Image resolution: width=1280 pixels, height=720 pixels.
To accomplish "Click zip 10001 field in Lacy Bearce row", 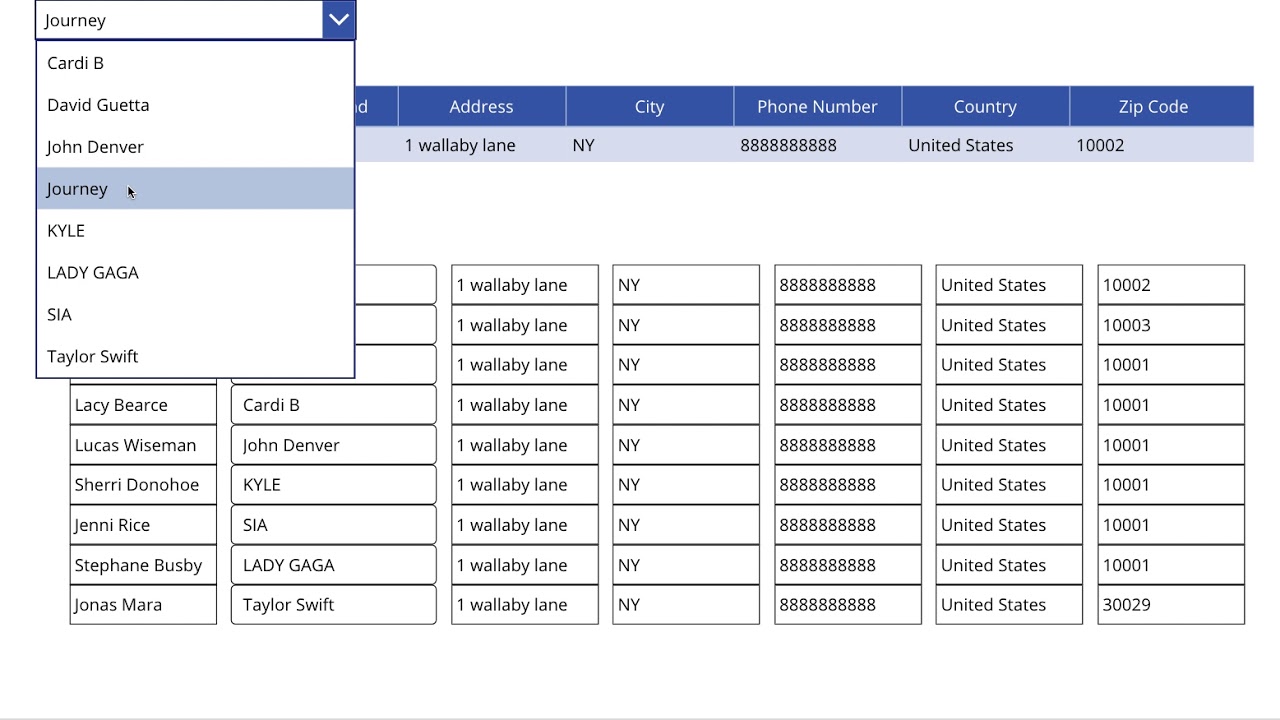I will (x=1171, y=405).
